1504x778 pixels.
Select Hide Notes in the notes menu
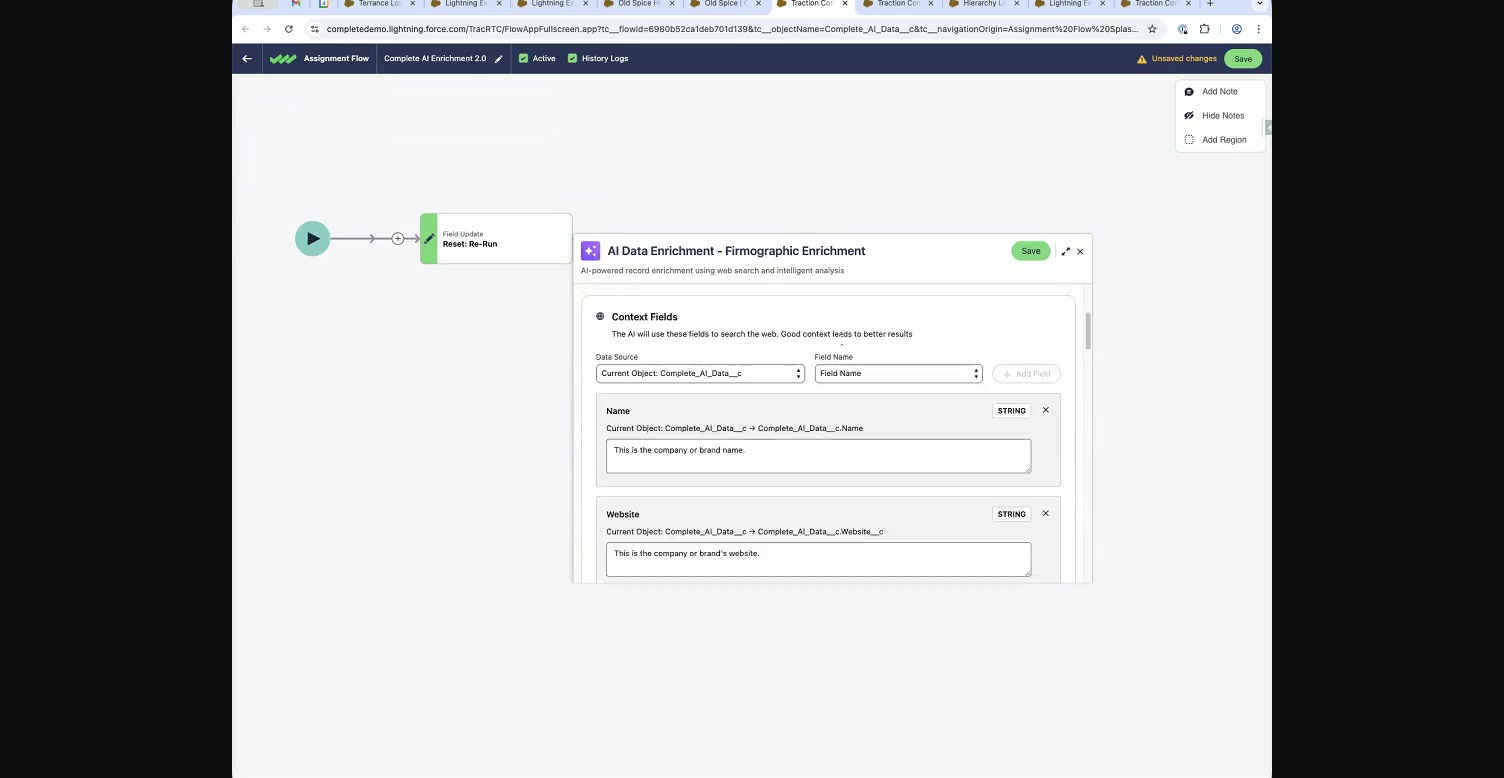coord(1222,115)
